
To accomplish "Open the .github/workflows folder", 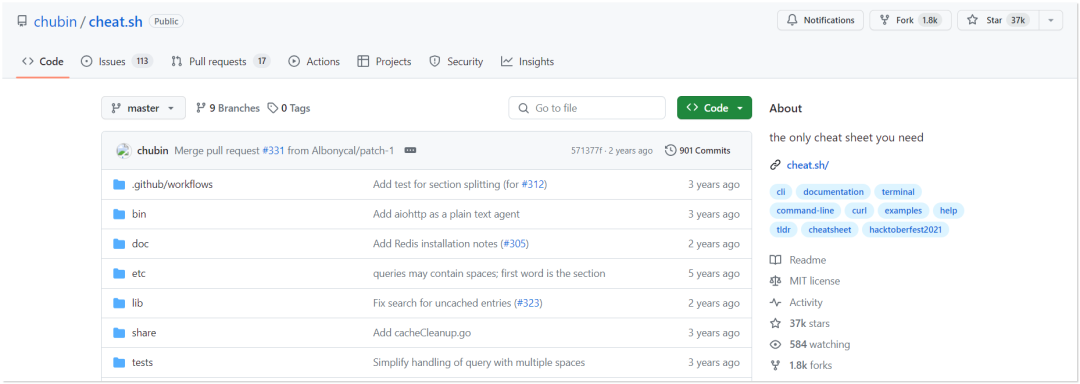I will 172,184.
